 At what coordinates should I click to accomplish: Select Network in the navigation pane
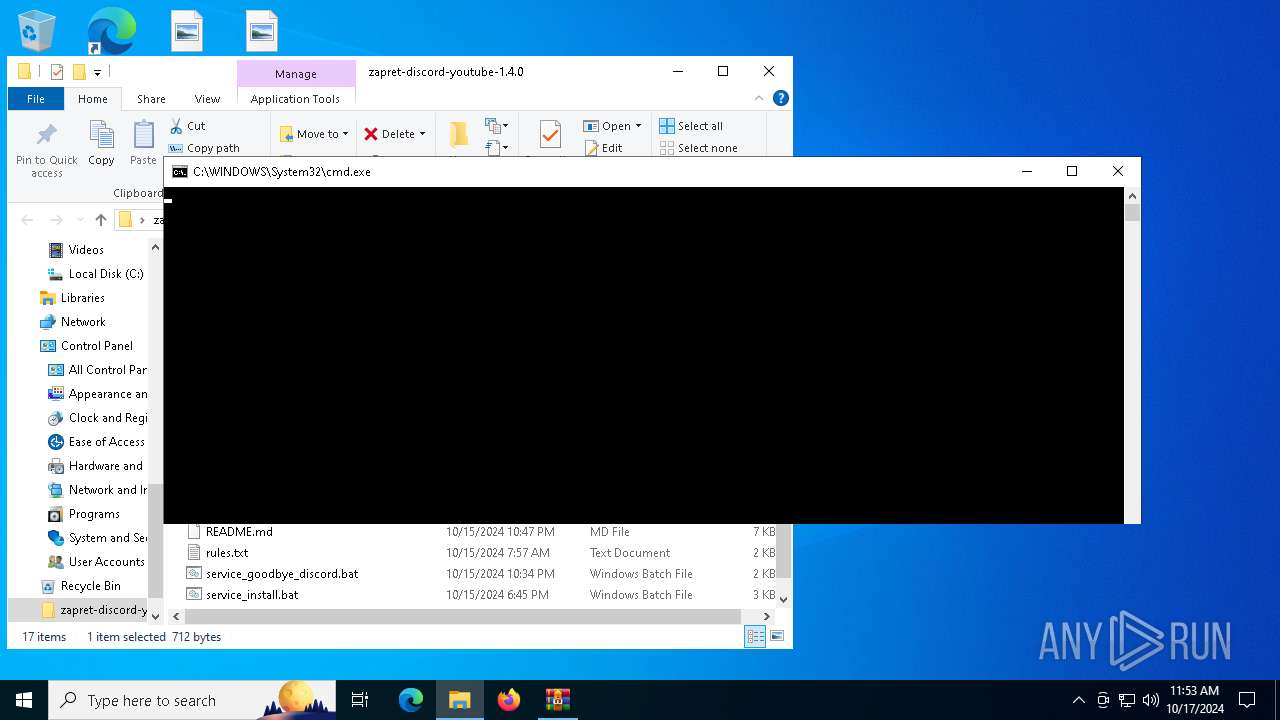click(83, 322)
